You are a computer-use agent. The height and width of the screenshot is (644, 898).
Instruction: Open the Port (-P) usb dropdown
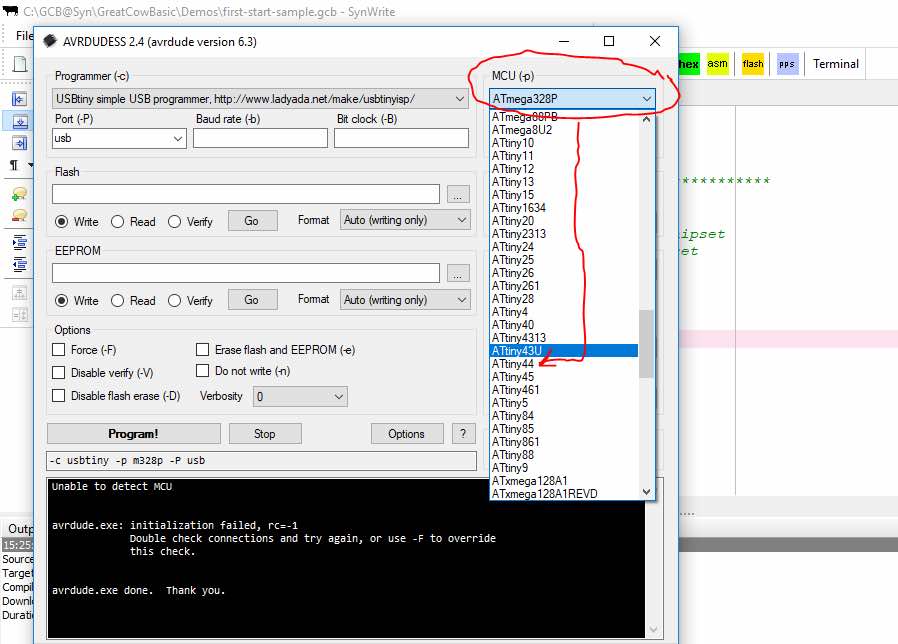[119, 138]
